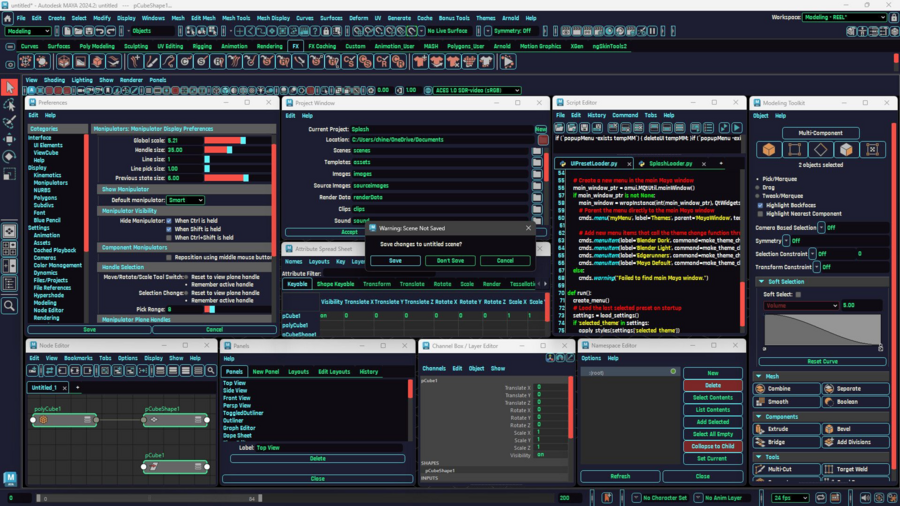Select Object selection mode cube icon
The width and height of the screenshot is (900, 506).
pos(768,150)
